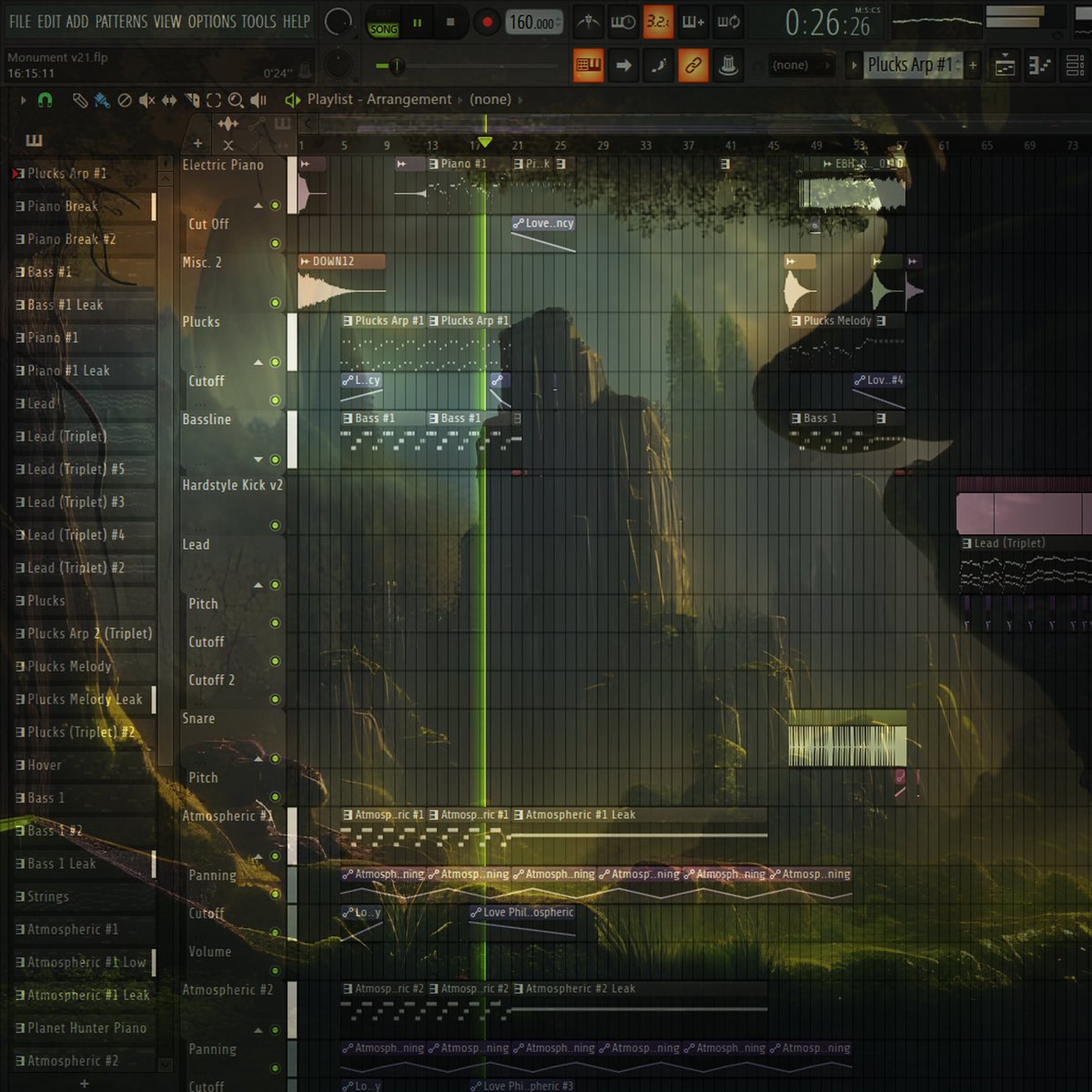Toggle overdub recording icon
The image size is (1092, 1092).
pos(693,22)
